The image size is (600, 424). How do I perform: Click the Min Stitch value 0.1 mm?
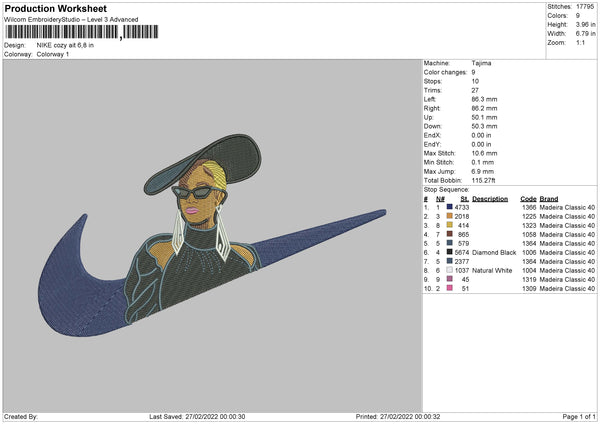[483, 162]
